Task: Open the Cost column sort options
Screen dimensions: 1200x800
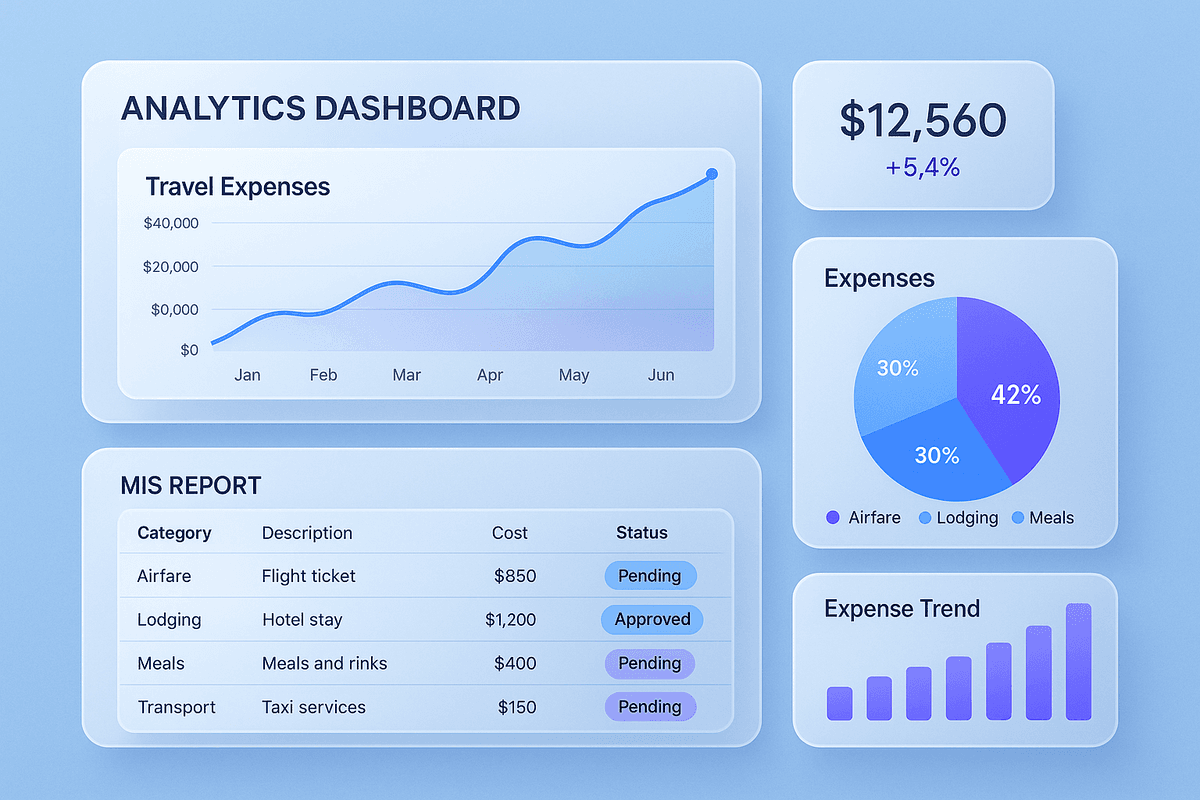Action: 510,533
